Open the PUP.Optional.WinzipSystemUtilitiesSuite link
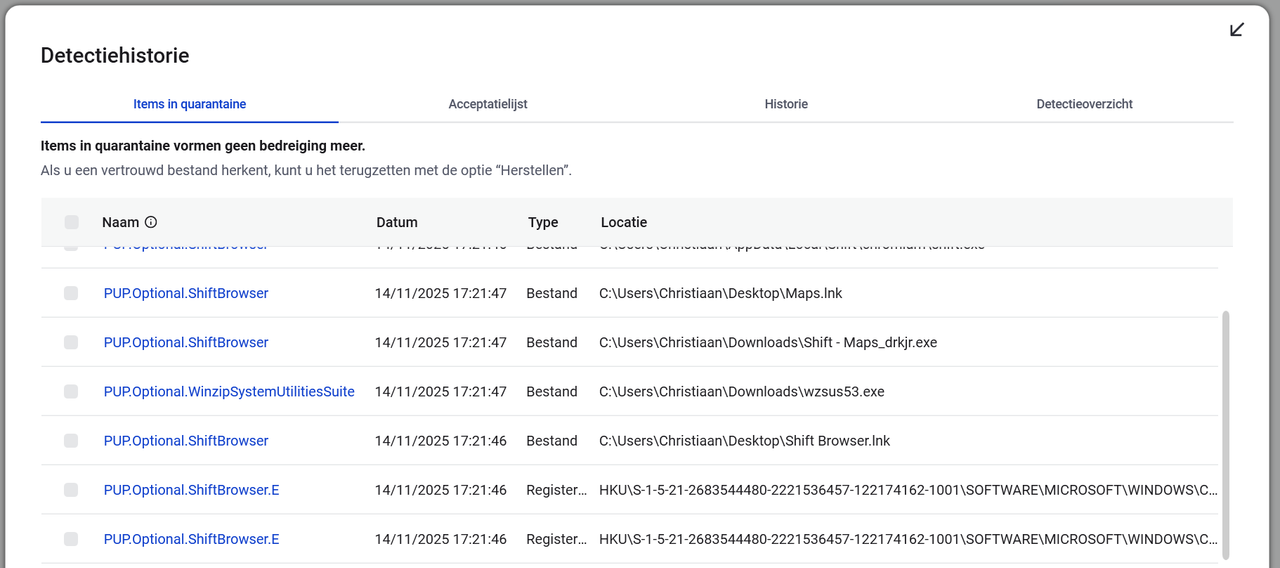 pos(229,391)
